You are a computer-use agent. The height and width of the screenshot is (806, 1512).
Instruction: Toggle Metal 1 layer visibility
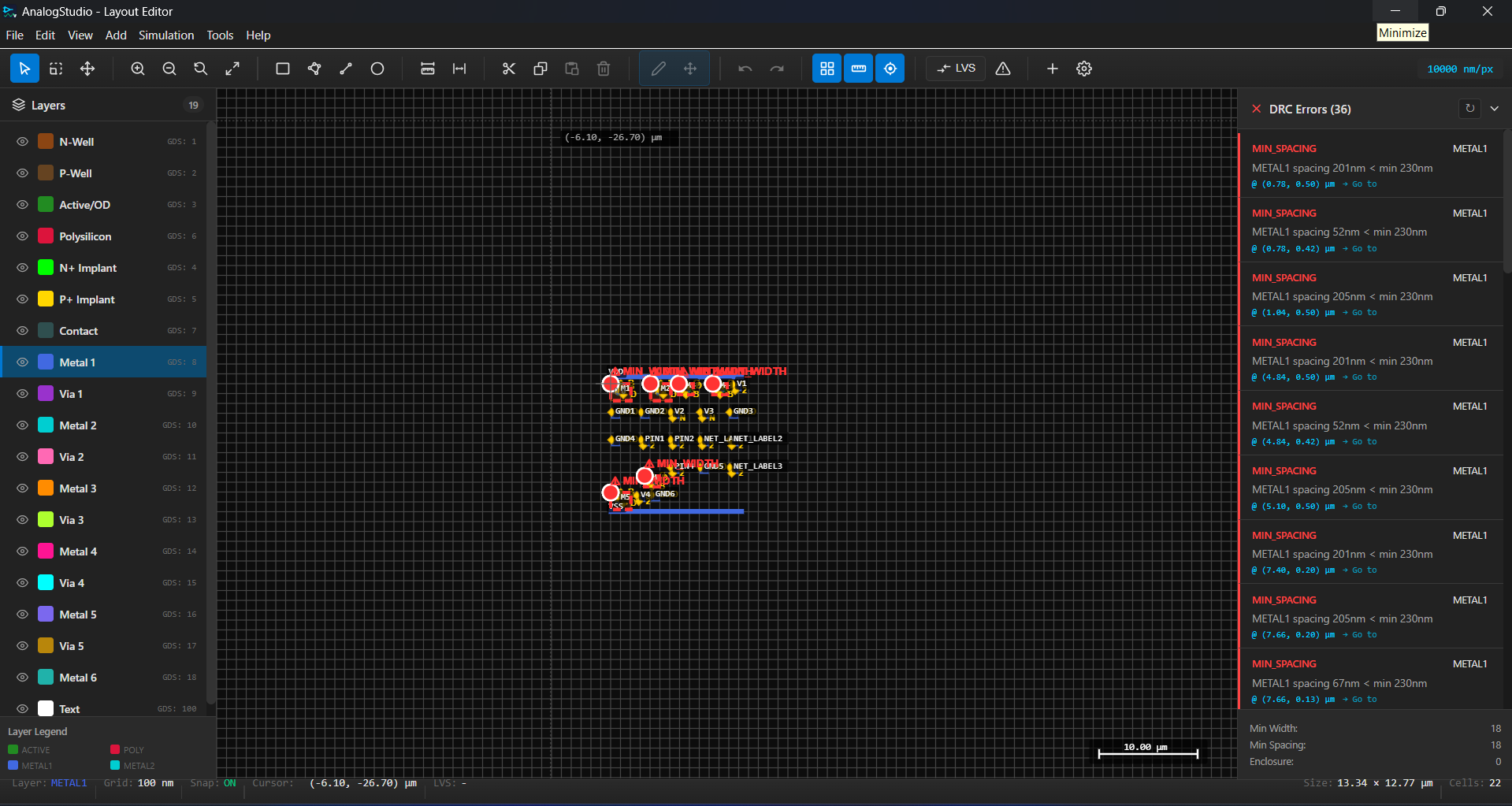coord(22,362)
